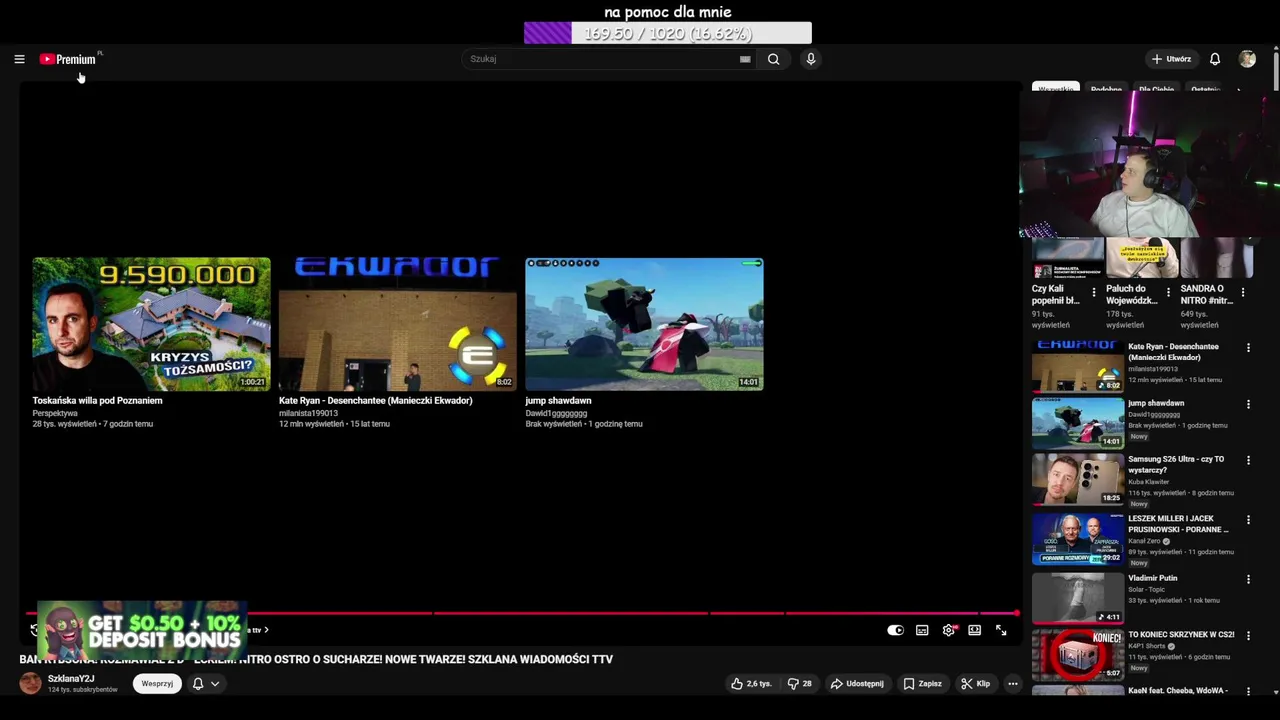Screen dimensions: 1280x720
Task: Click the K4P1 Shorts channel name
Action: (x=1147, y=646)
